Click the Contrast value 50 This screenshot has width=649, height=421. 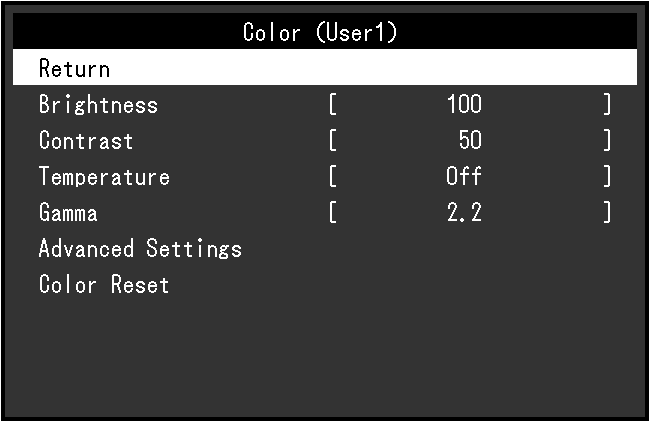469,141
